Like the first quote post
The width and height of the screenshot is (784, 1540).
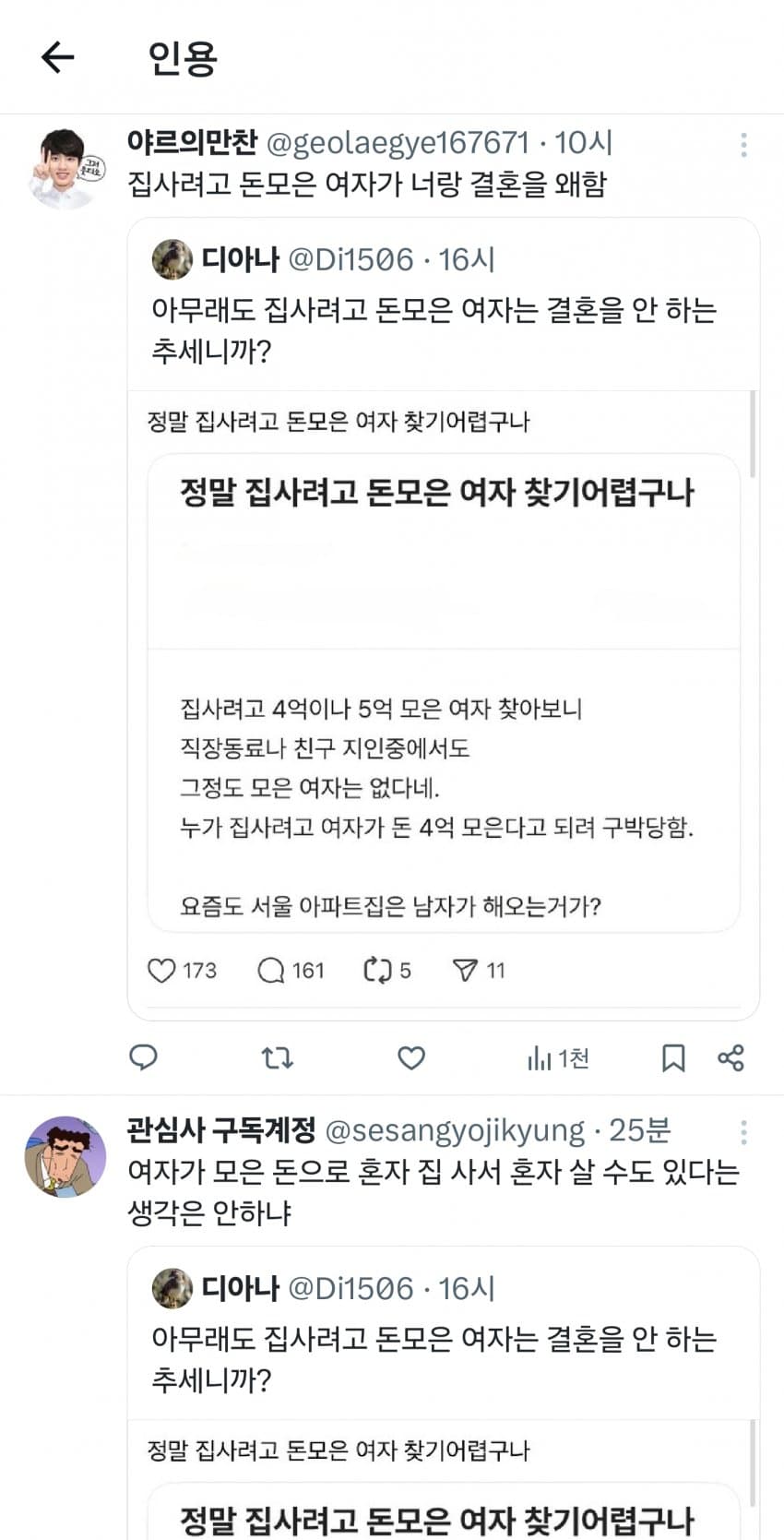coord(411,1057)
